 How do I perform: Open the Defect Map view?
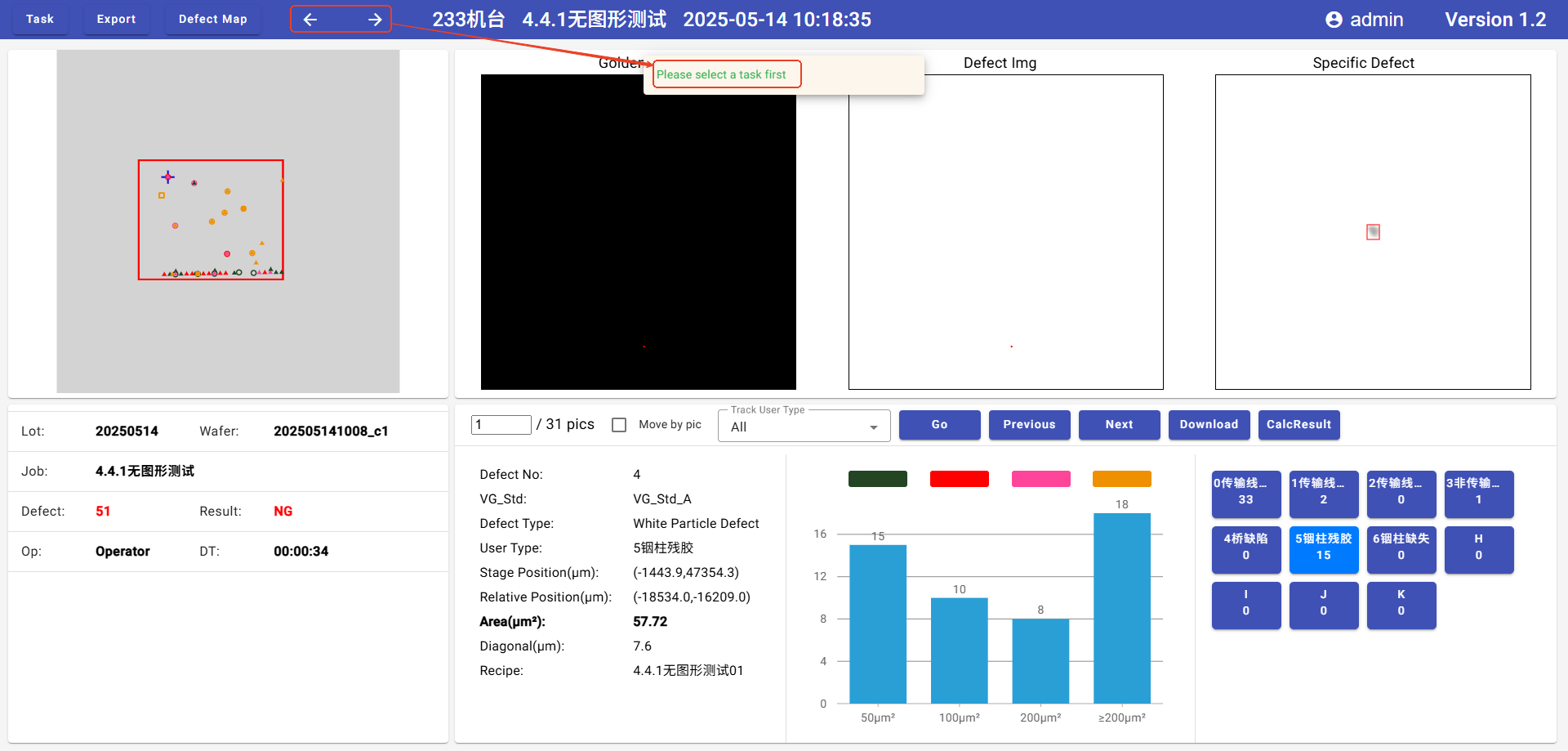point(212,19)
